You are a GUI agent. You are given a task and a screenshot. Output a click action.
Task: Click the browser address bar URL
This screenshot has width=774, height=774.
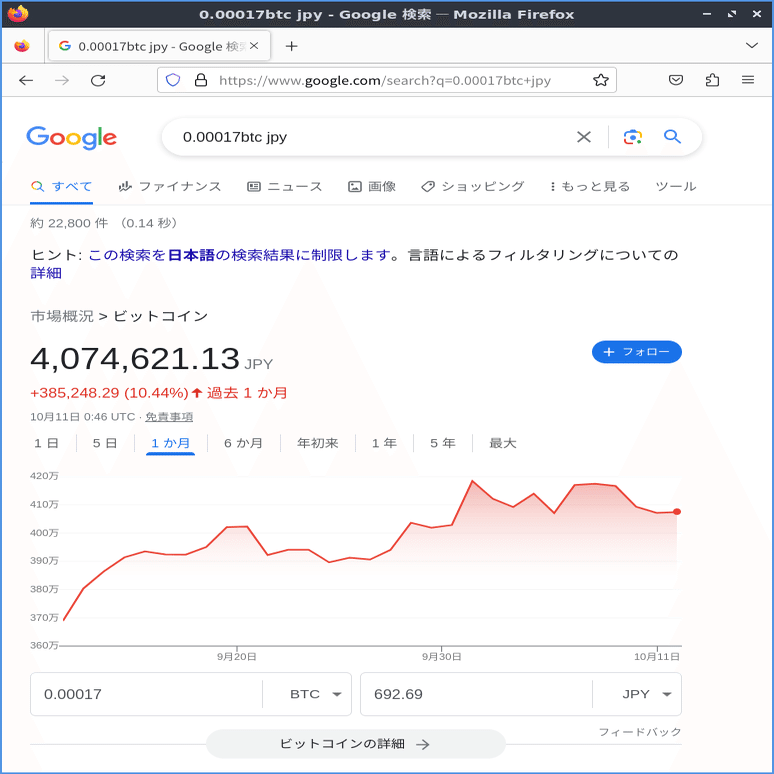pyautogui.click(x=385, y=80)
